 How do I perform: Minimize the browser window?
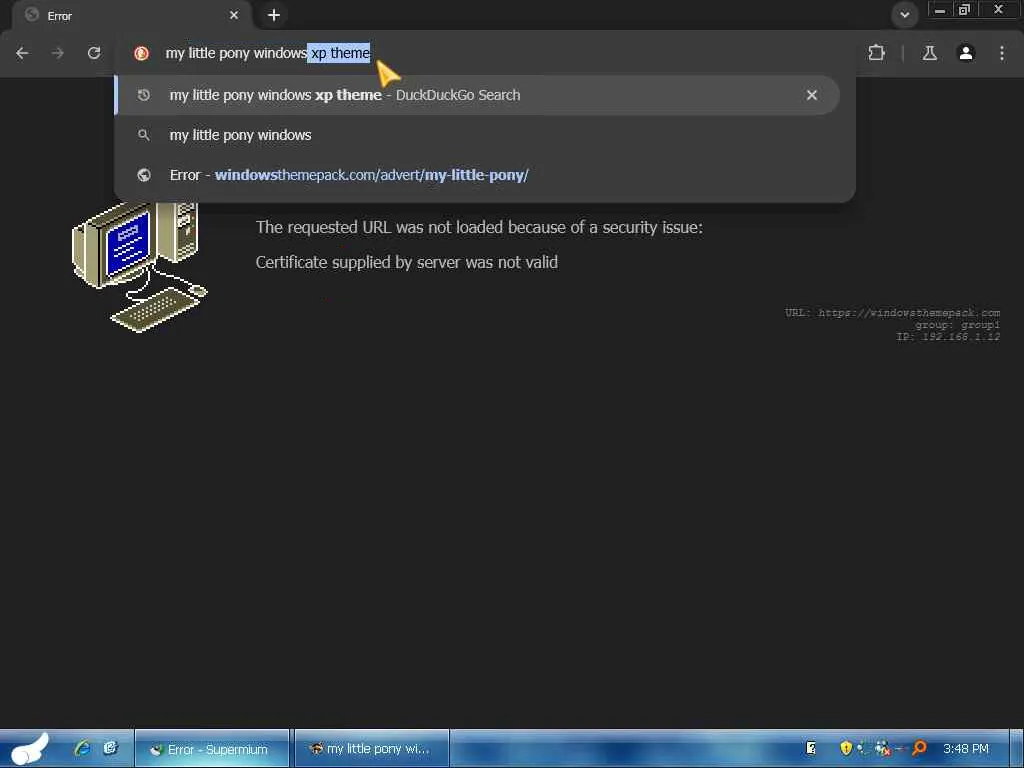[x=940, y=10]
